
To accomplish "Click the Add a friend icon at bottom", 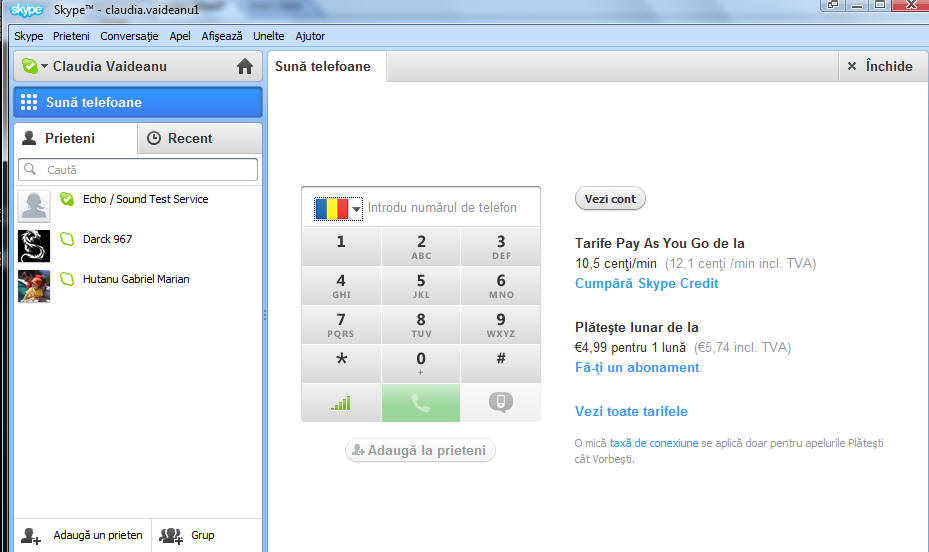I will pos(31,535).
